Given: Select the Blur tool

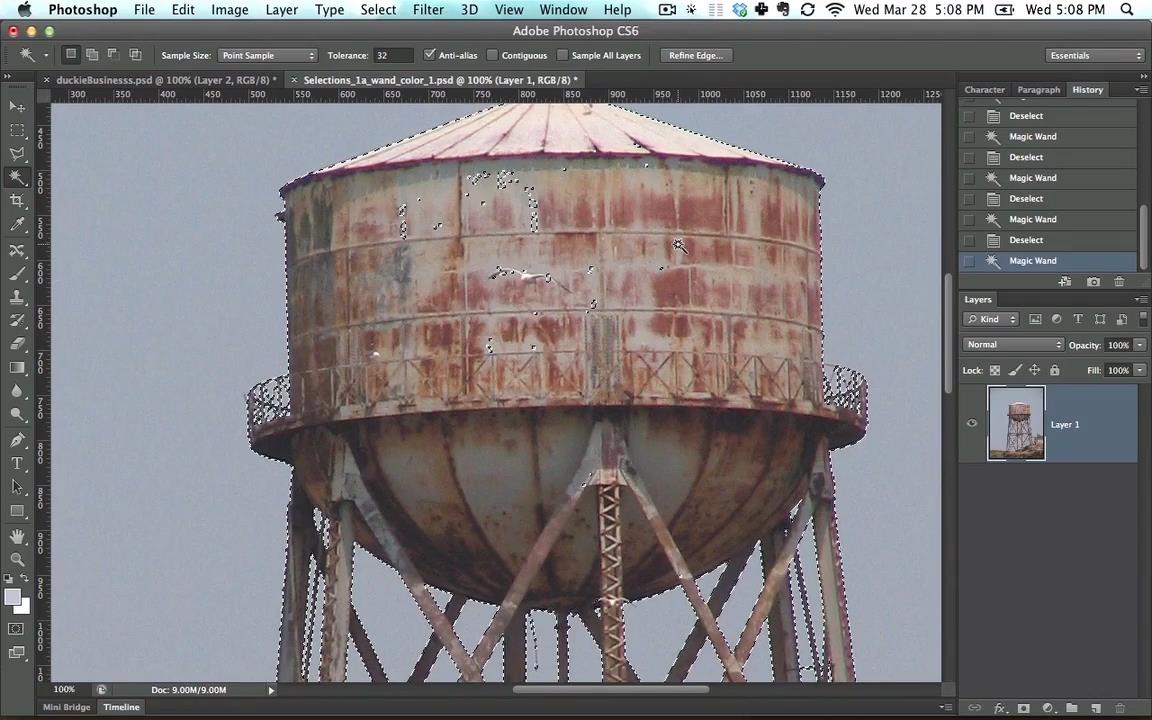Looking at the screenshot, I should [x=17, y=391].
